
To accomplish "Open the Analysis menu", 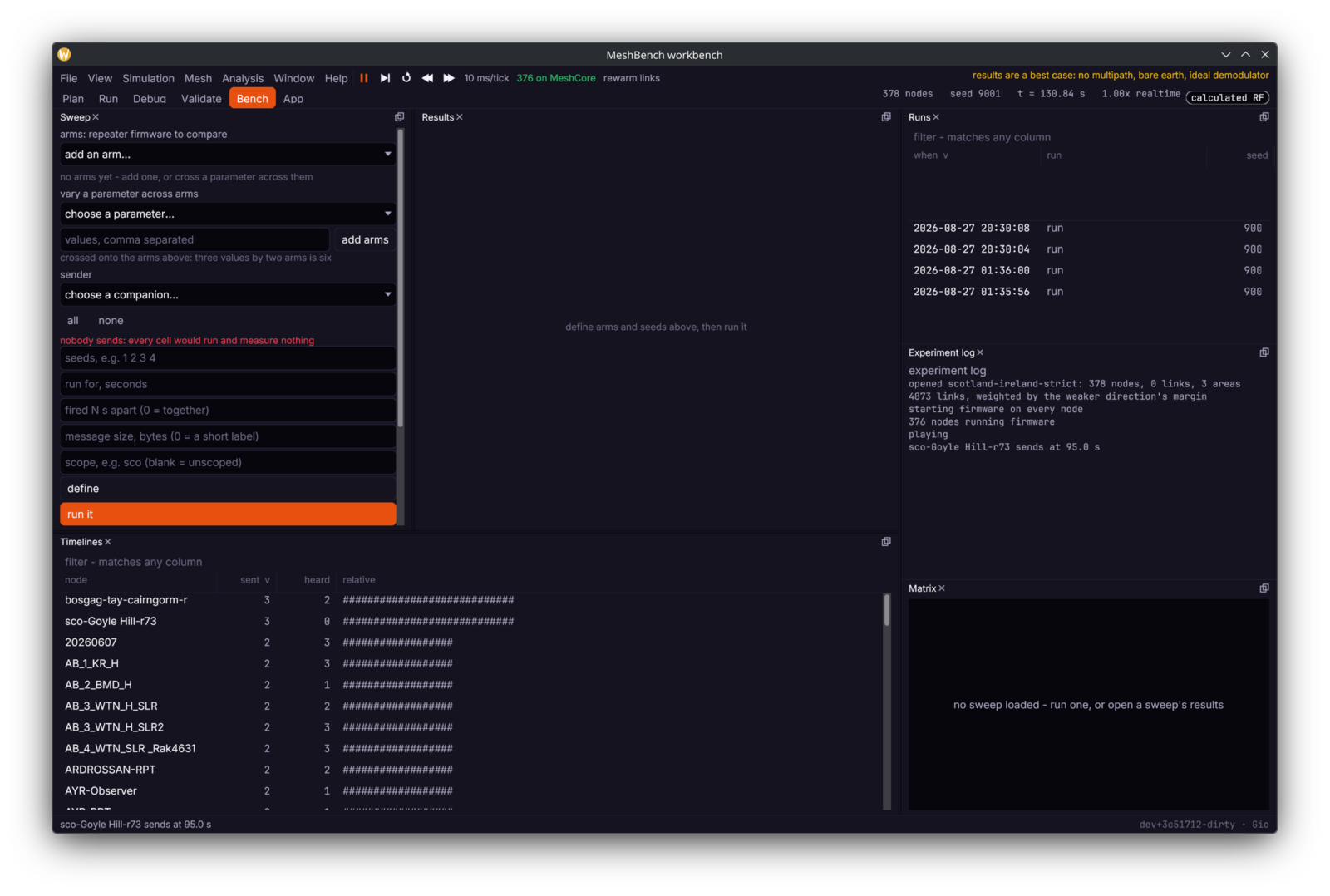I will [x=243, y=78].
